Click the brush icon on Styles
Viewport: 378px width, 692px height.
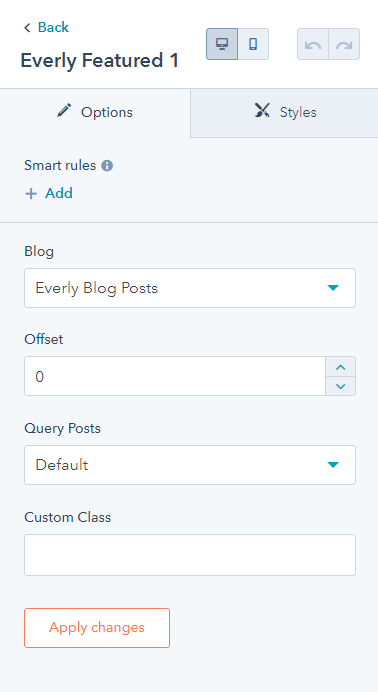[x=262, y=110]
